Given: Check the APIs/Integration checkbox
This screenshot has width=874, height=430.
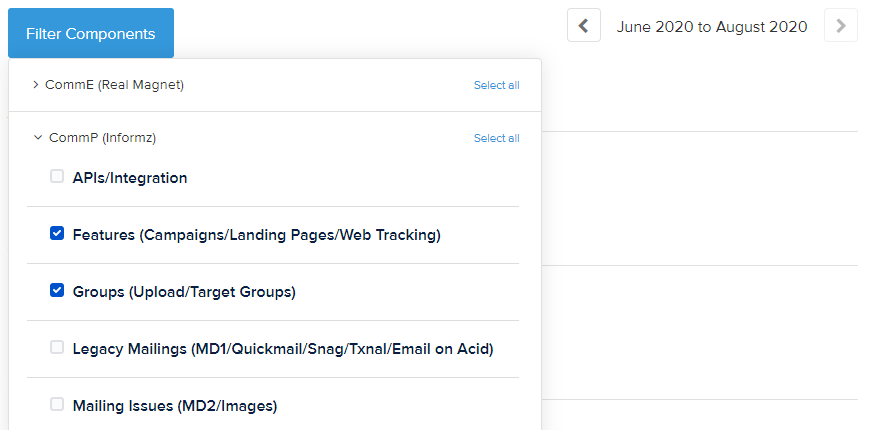Looking at the screenshot, I should [x=57, y=177].
